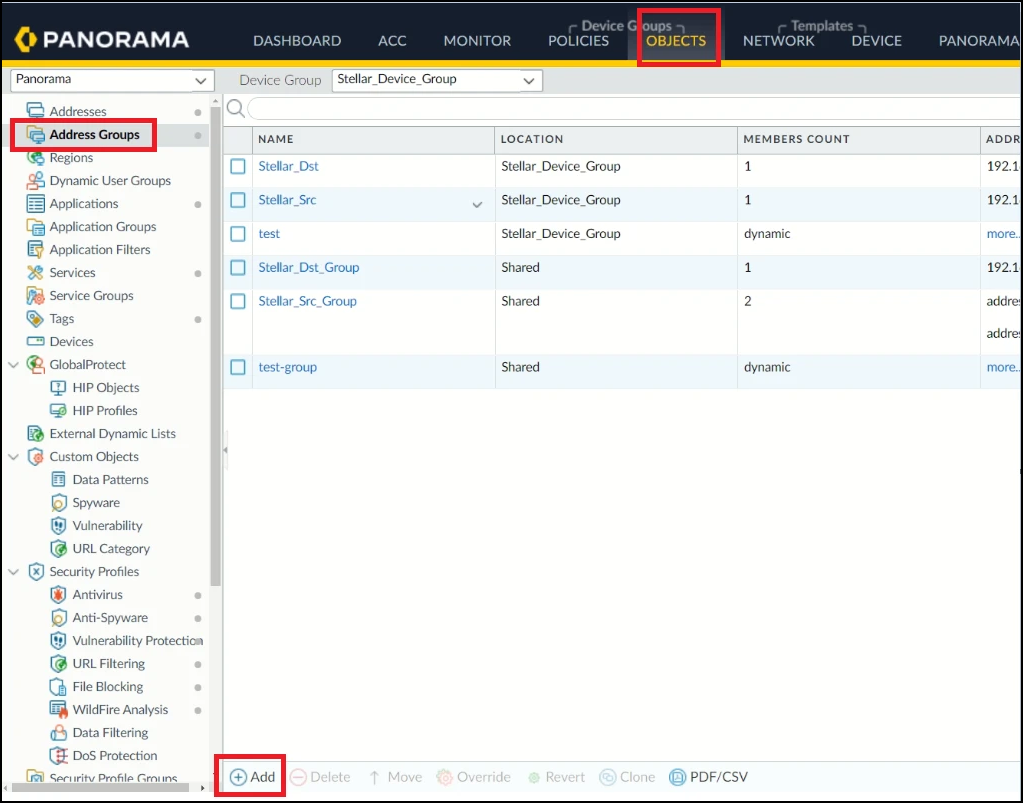This screenshot has height=803, width=1023.
Task: Click the Tags icon in sidebar
Action: 35,319
